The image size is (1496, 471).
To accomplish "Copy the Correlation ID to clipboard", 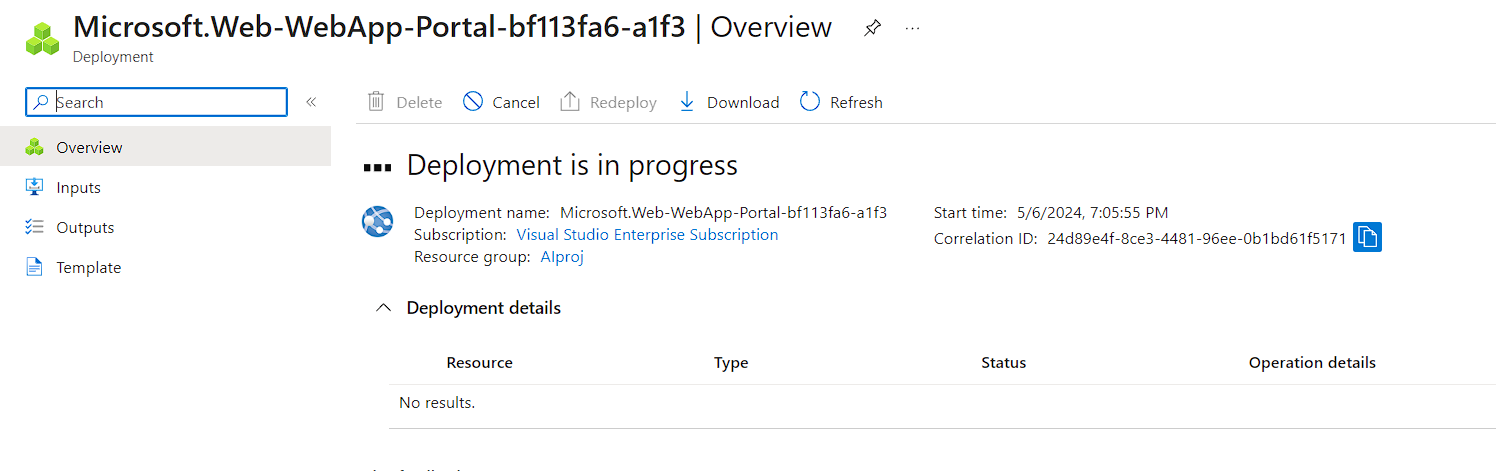I will tap(1367, 238).
